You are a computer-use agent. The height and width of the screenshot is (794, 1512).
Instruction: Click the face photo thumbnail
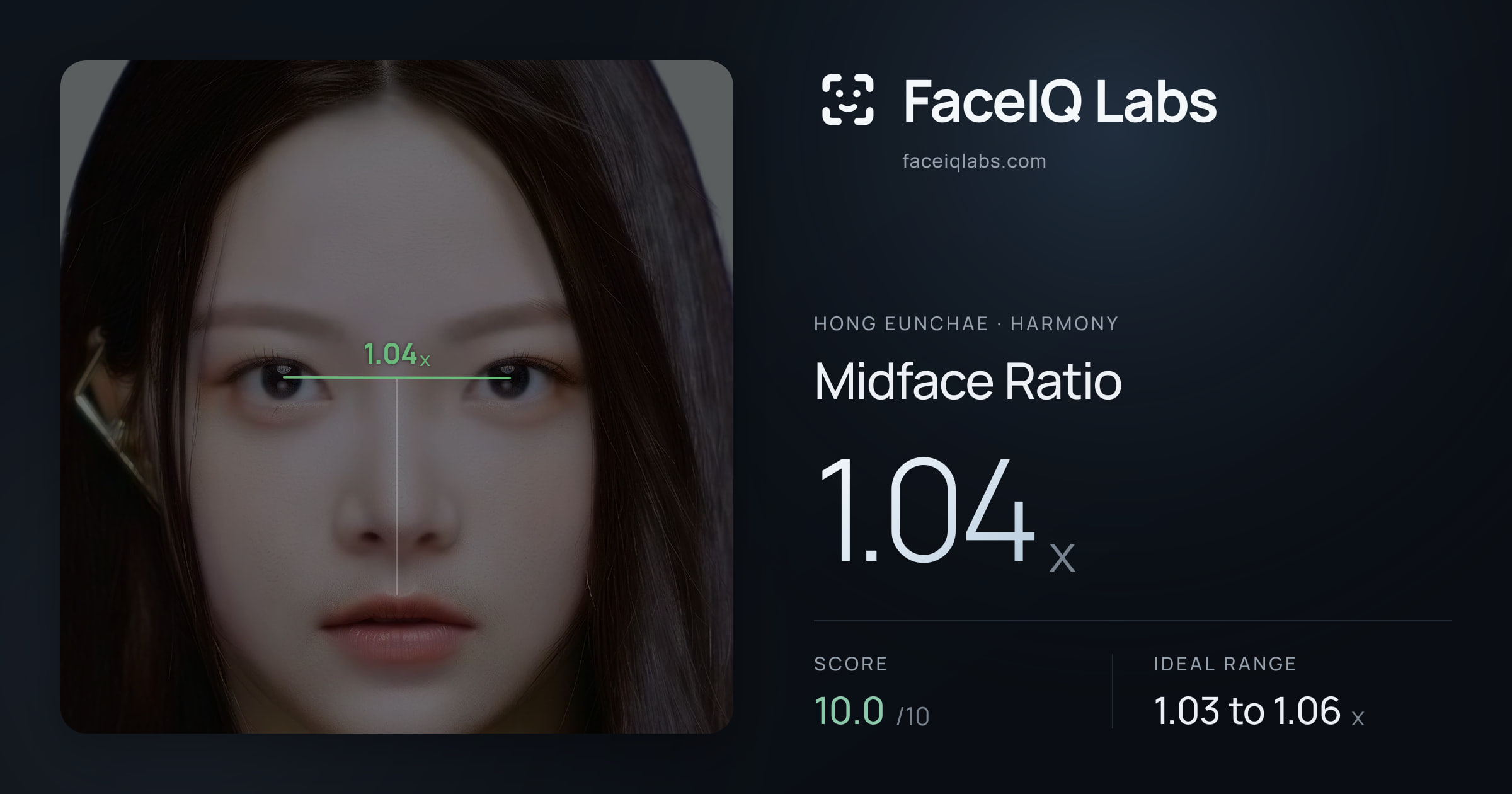(397, 397)
